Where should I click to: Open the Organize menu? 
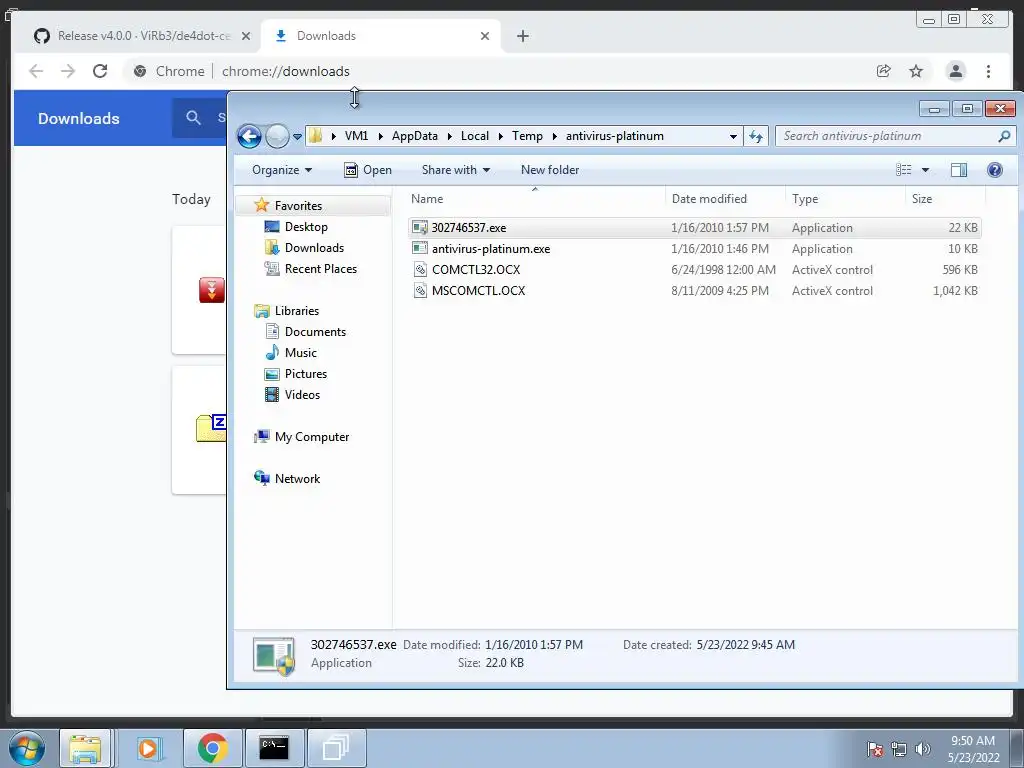click(x=281, y=170)
